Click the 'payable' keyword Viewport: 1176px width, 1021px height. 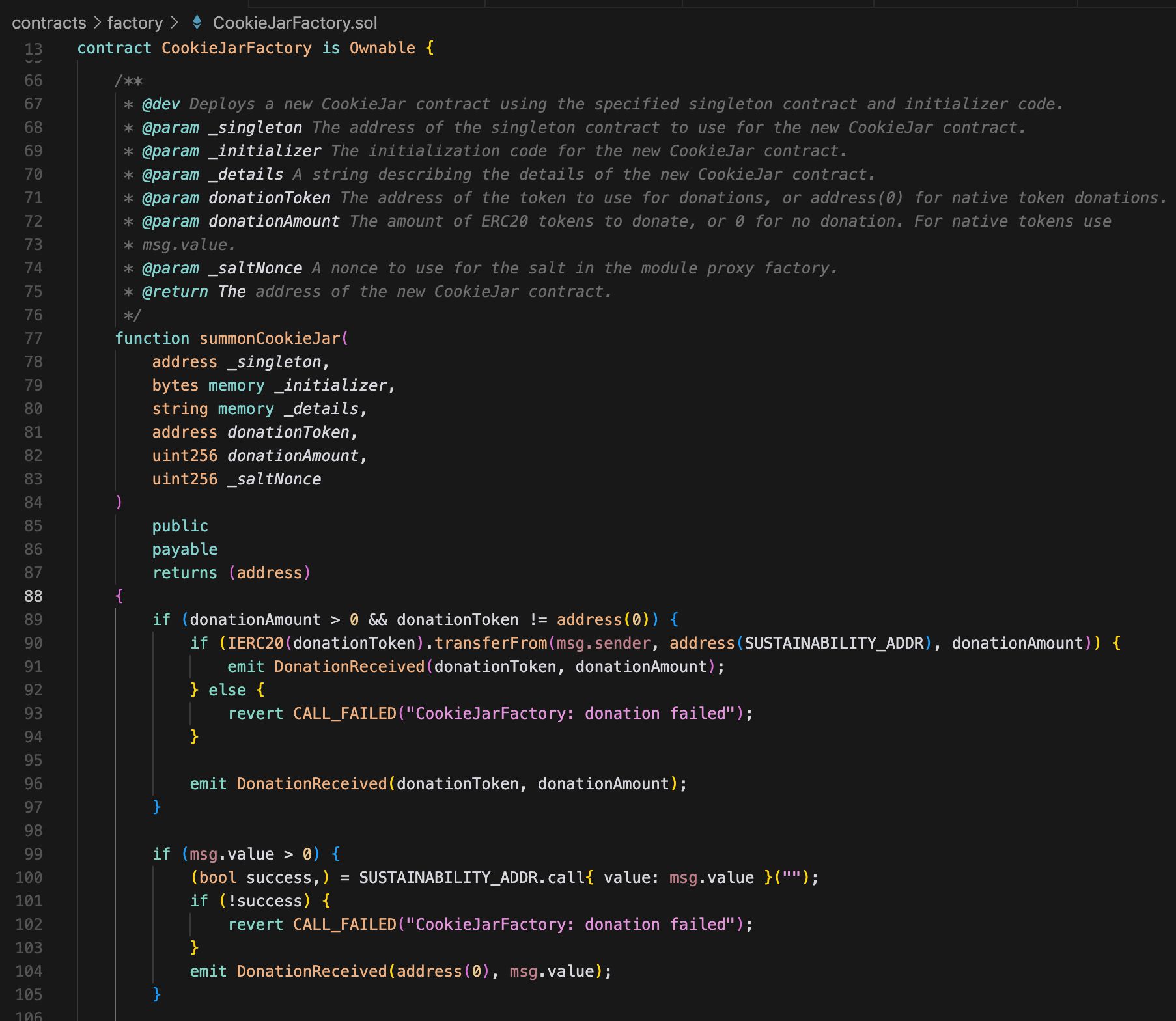coord(185,549)
